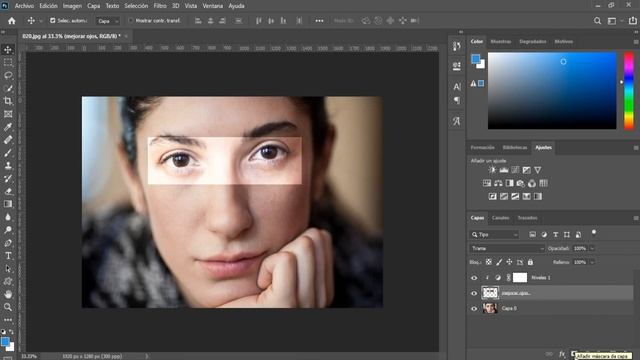Image resolution: width=640 pixels, height=360 pixels.
Task: Show more align options (three dots)
Action: [x=319, y=21]
